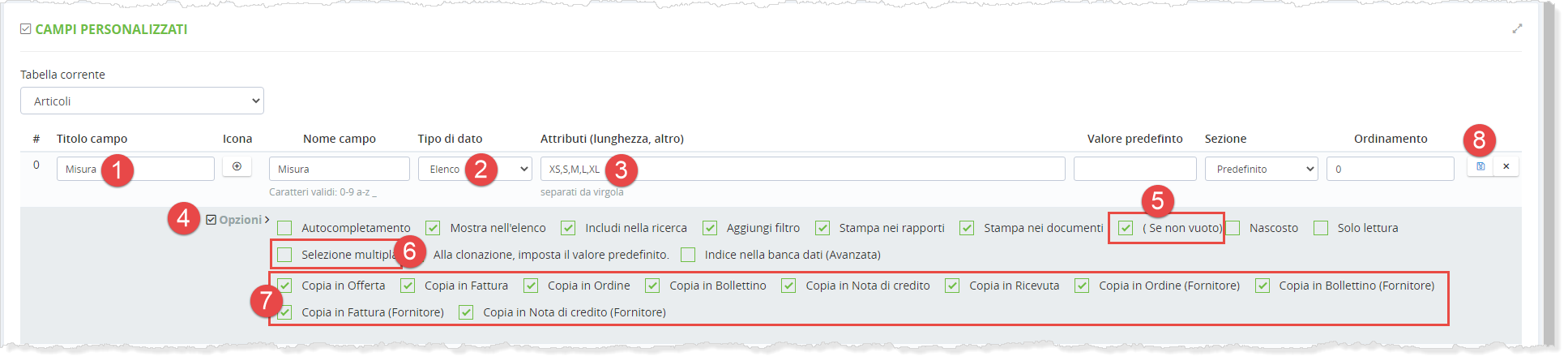Viewport: 1568px width, 361px height.
Task: Open the Sezione Predefinito dropdown
Action: (1261, 169)
